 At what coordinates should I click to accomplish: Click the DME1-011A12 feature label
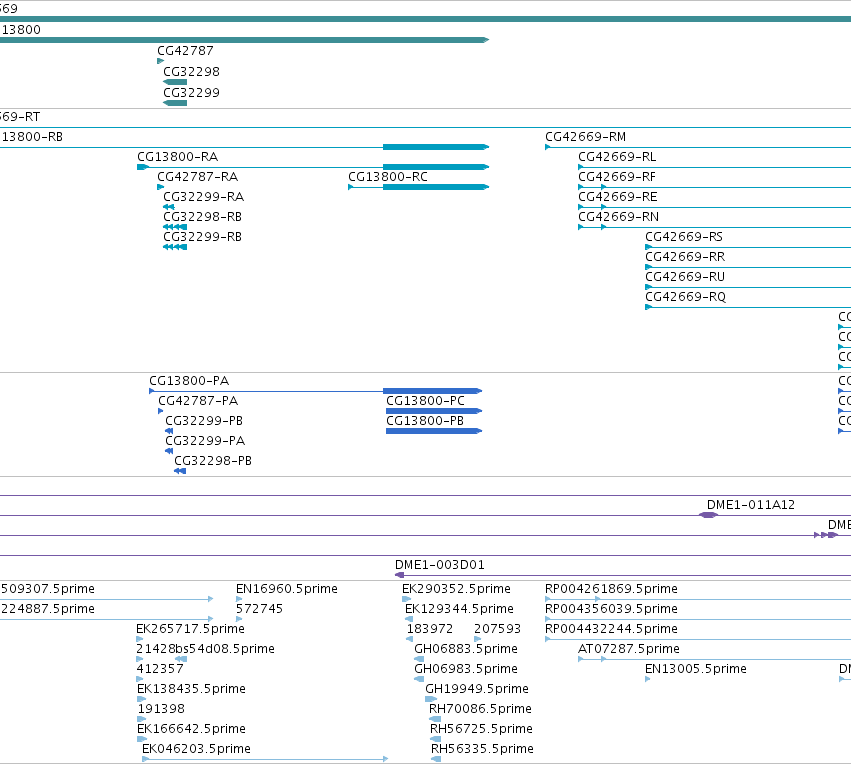coord(751,505)
